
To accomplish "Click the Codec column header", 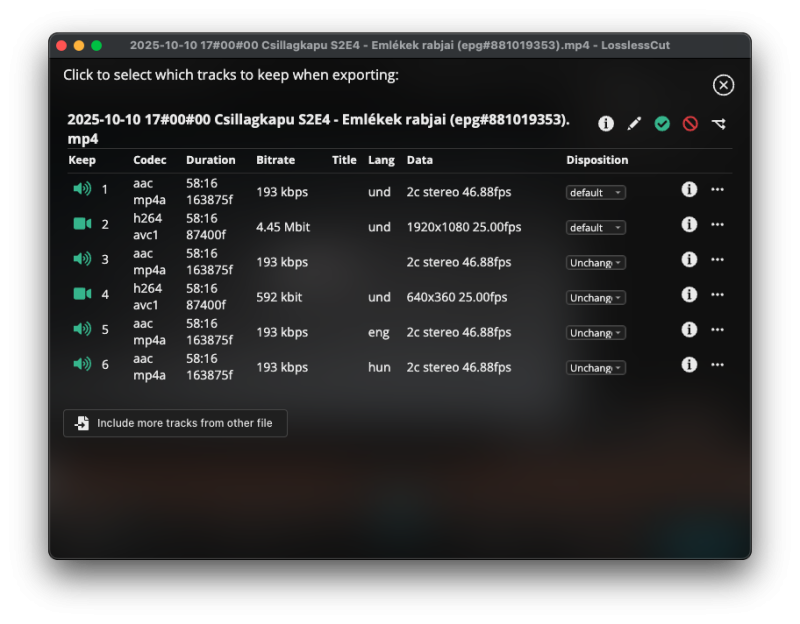I will point(149,160).
